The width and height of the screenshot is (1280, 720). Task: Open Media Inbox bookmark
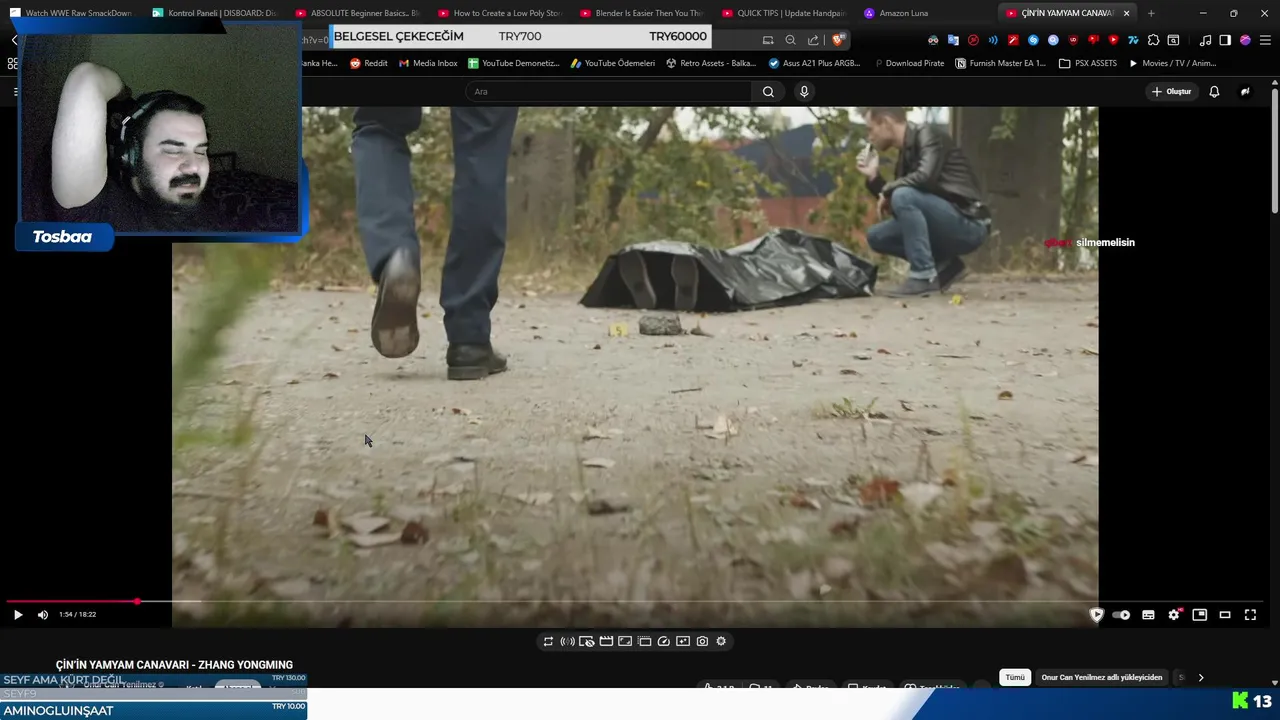(x=428, y=63)
